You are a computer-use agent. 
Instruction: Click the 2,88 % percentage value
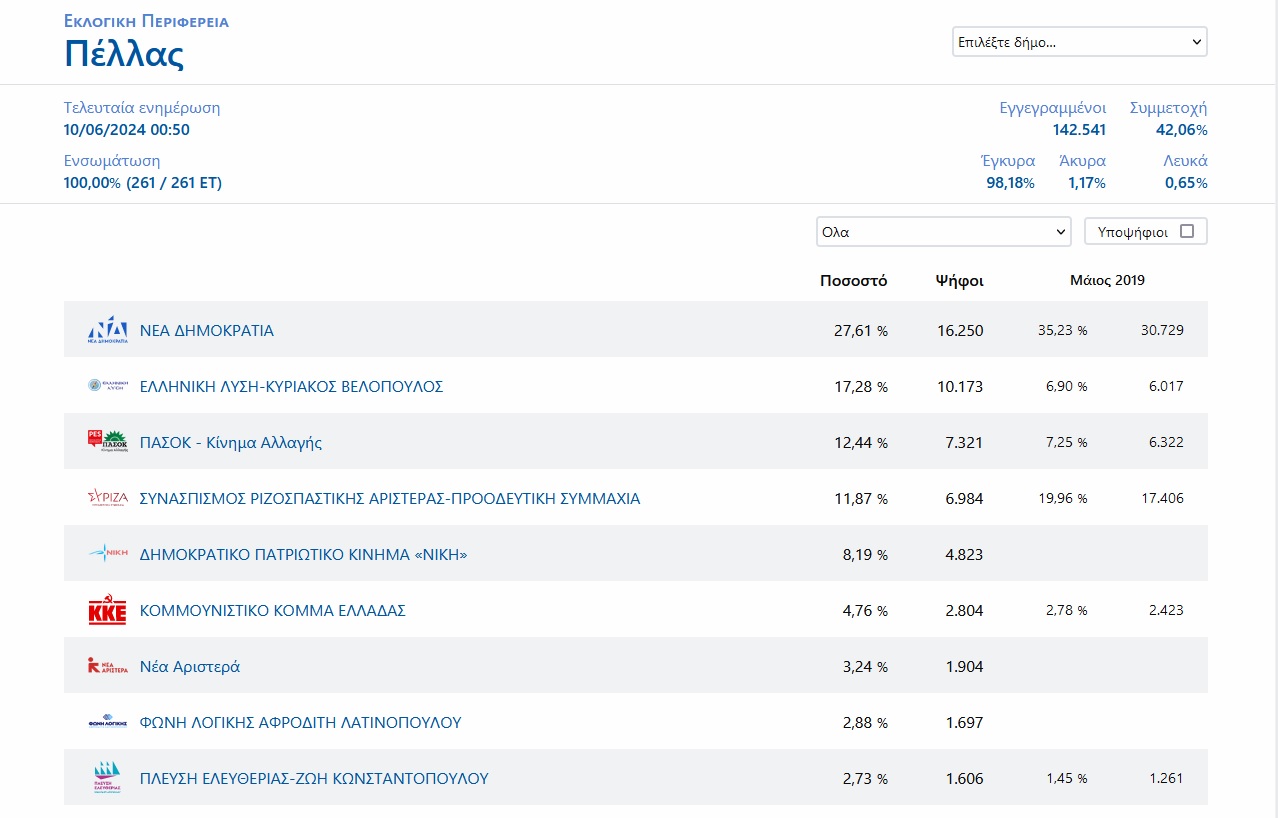865,723
